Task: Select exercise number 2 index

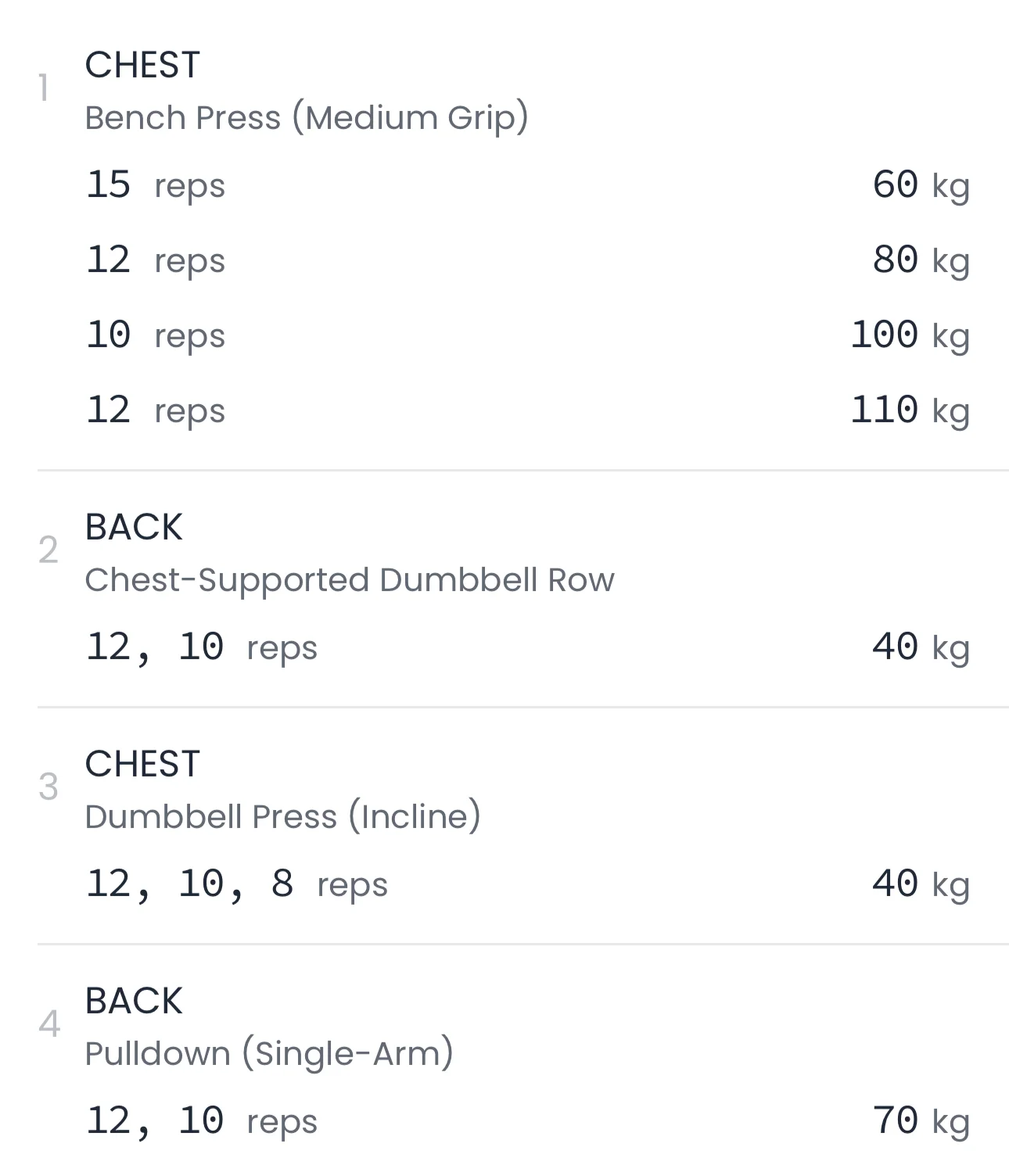Action: click(48, 550)
